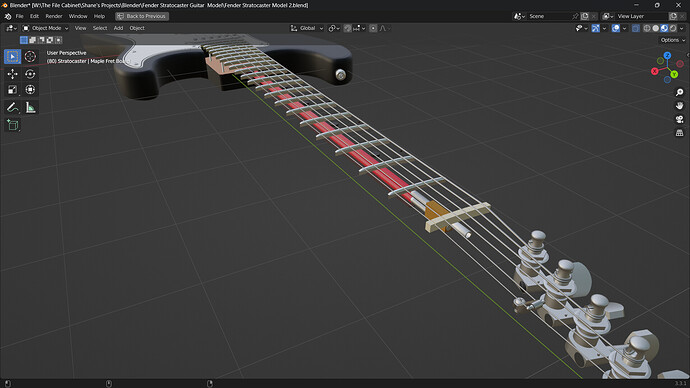Viewport: 690px width, 388px height.
Task: Expand the overlays options arrow
Action: [x=624, y=28]
